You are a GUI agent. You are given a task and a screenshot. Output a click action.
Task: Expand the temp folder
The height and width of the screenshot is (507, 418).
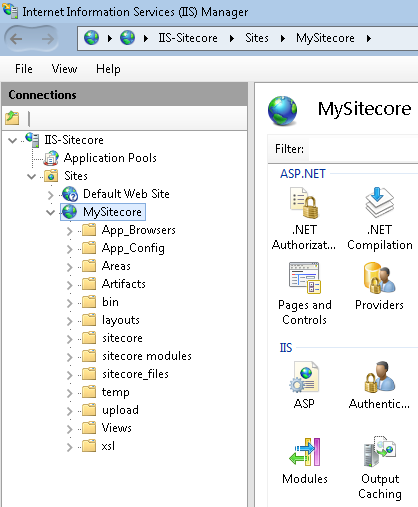pos(69,393)
